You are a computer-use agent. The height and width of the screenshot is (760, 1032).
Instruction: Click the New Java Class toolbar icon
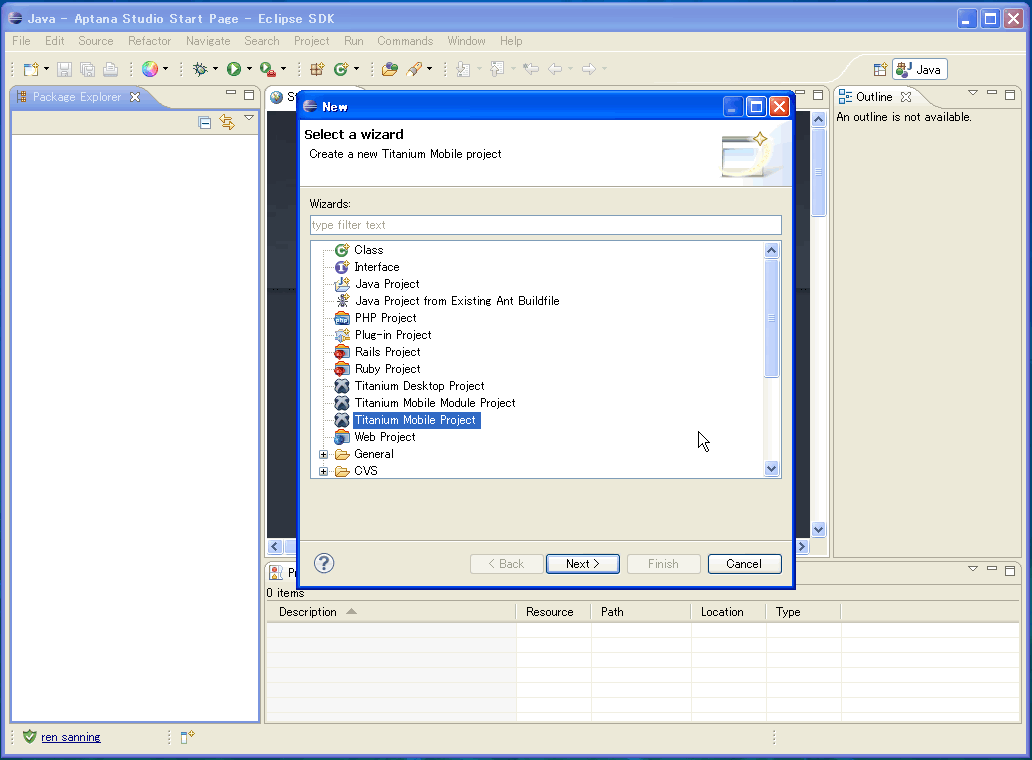pos(340,69)
